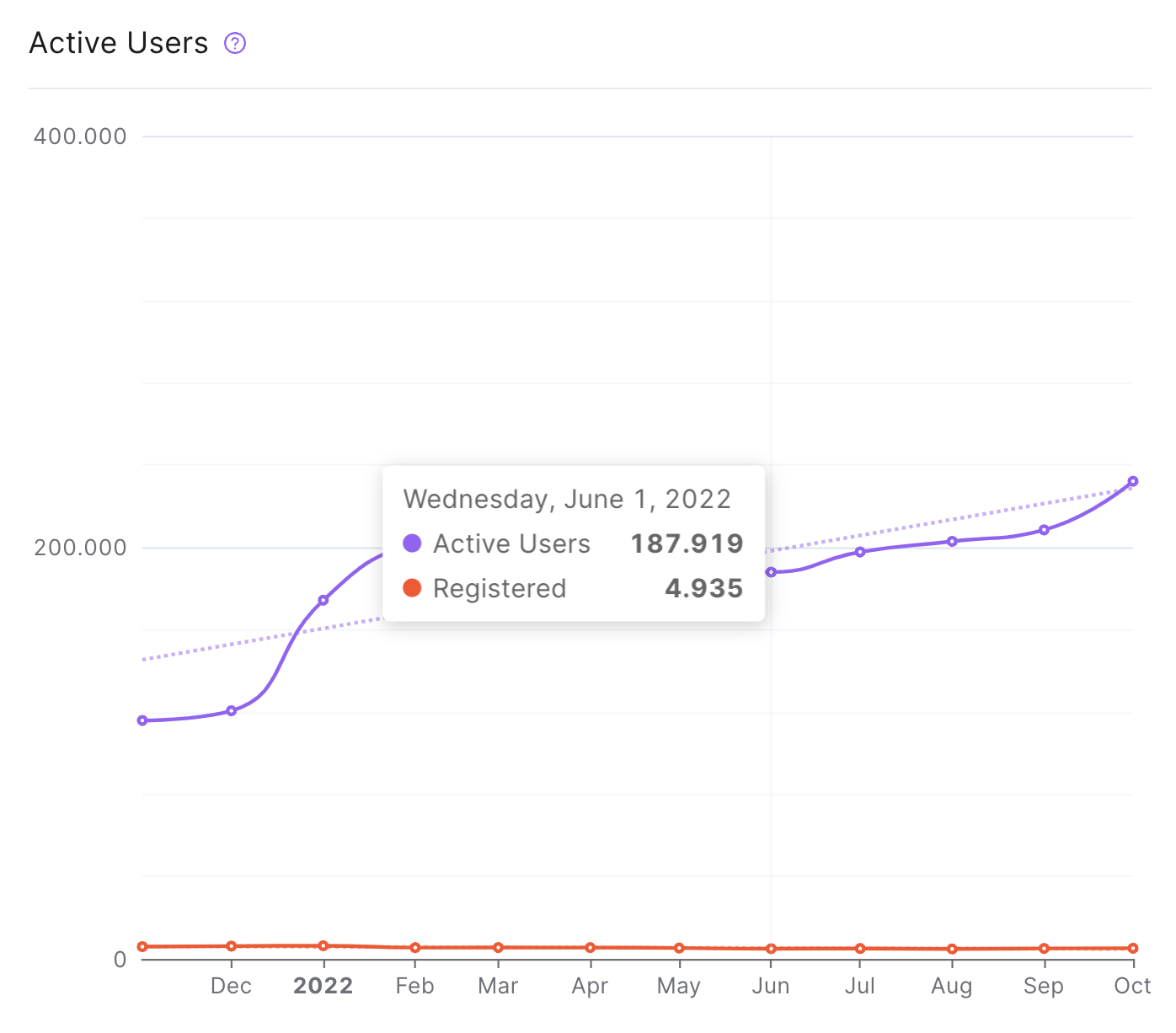The image size is (1176, 1033).
Task: Click the Active Users chart title
Action: point(119,43)
